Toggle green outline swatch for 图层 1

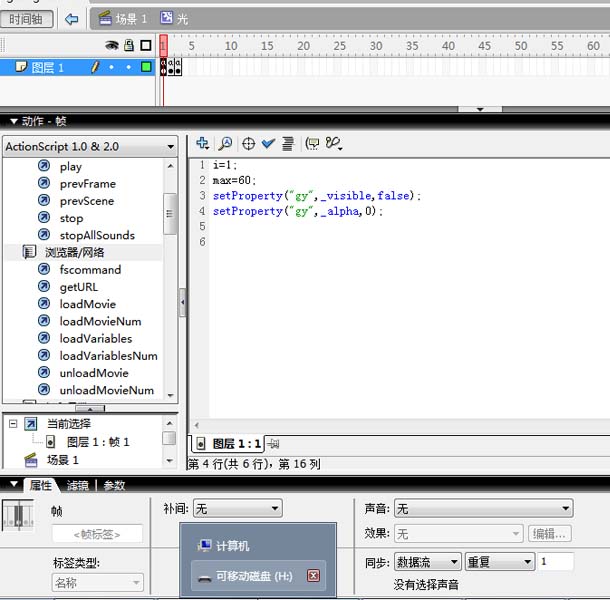146,67
